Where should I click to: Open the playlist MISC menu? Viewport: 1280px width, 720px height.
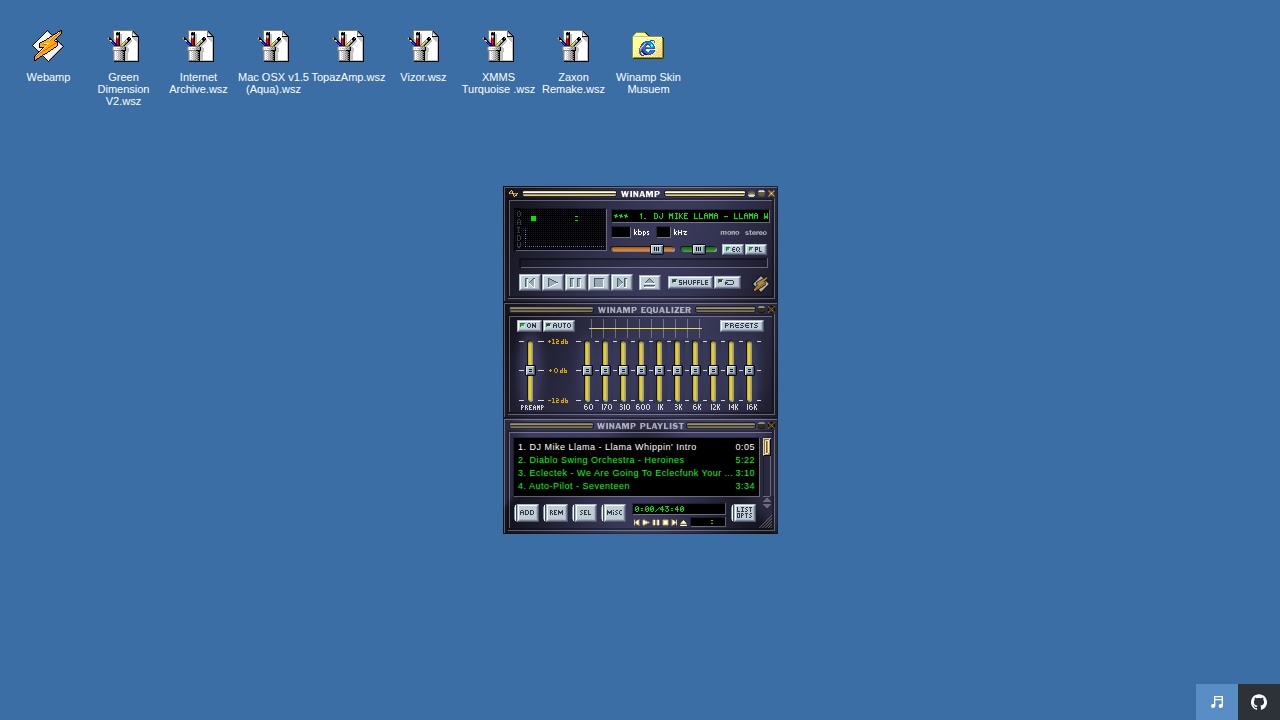click(x=614, y=513)
